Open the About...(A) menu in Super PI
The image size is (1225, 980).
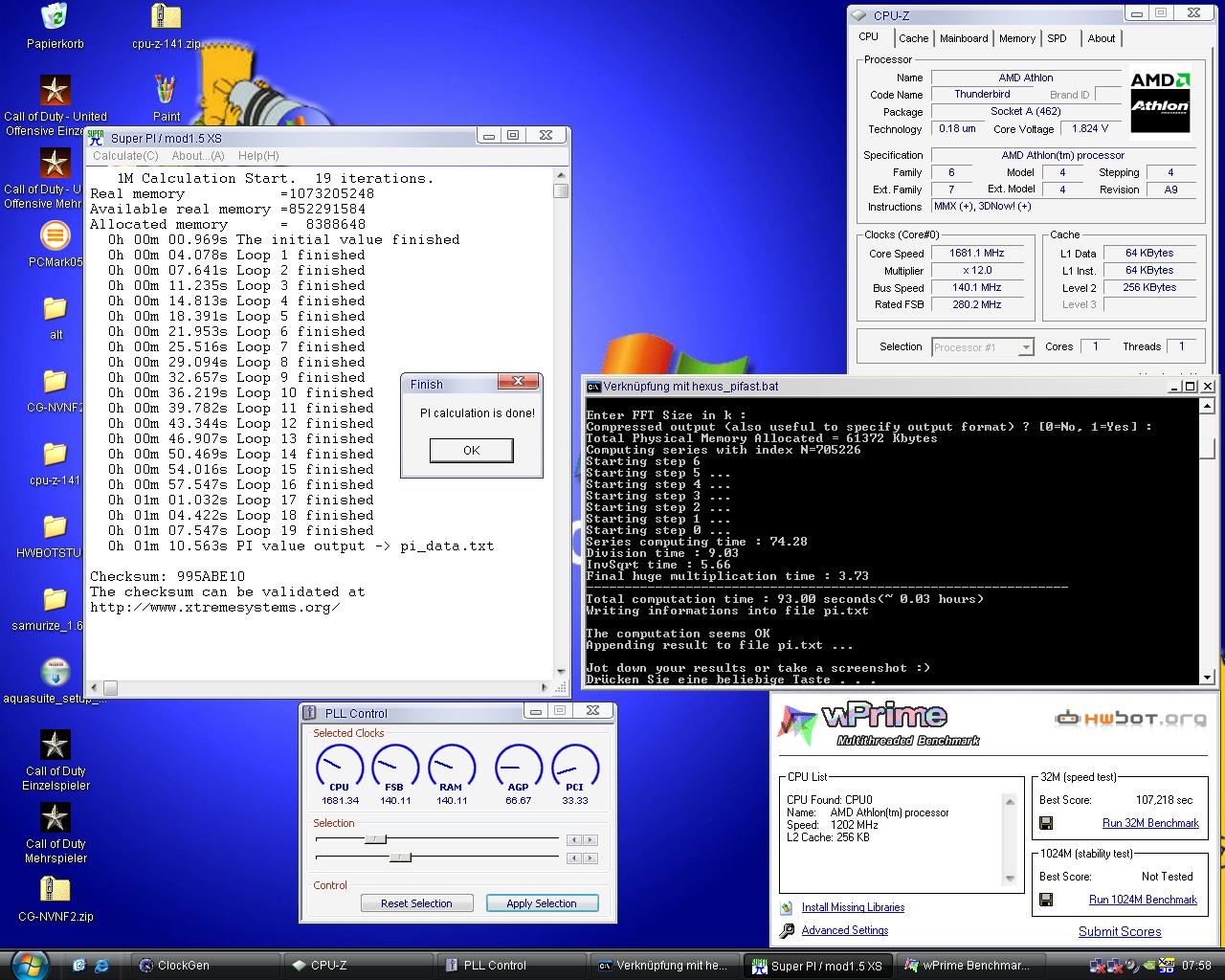197,156
